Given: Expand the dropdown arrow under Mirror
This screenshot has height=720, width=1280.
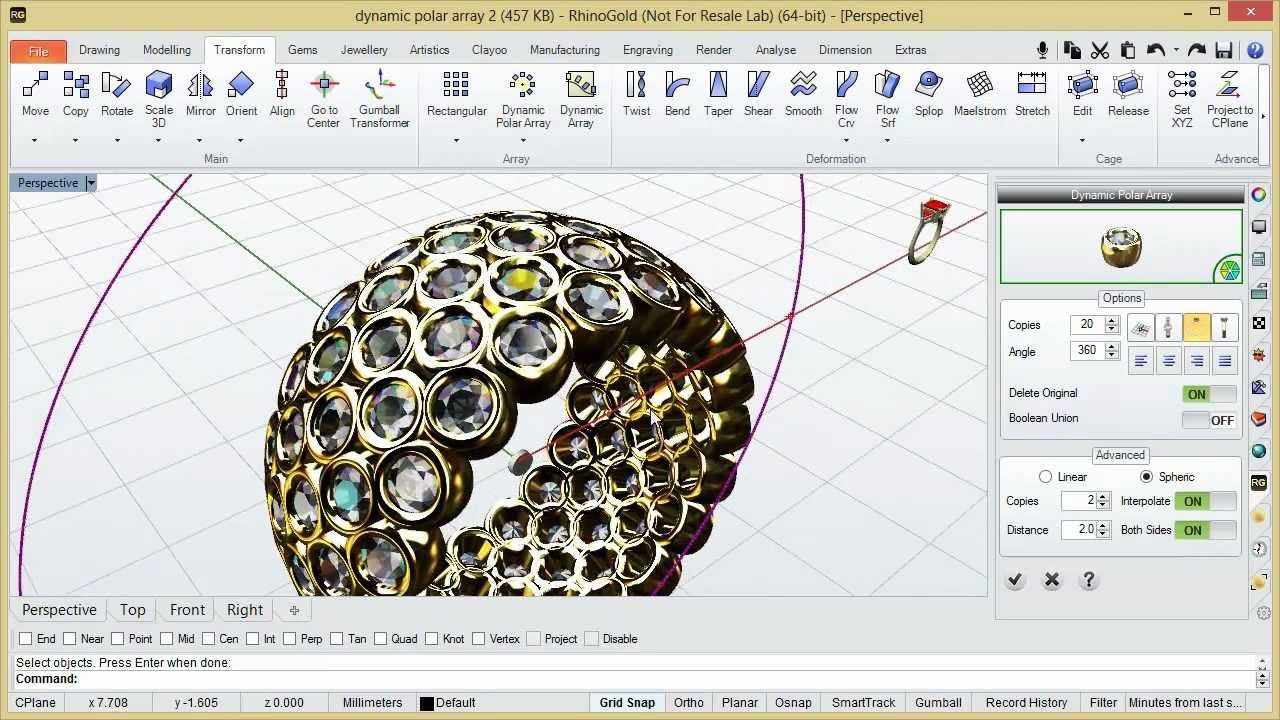Looking at the screenshot, I should click(200, 140).
